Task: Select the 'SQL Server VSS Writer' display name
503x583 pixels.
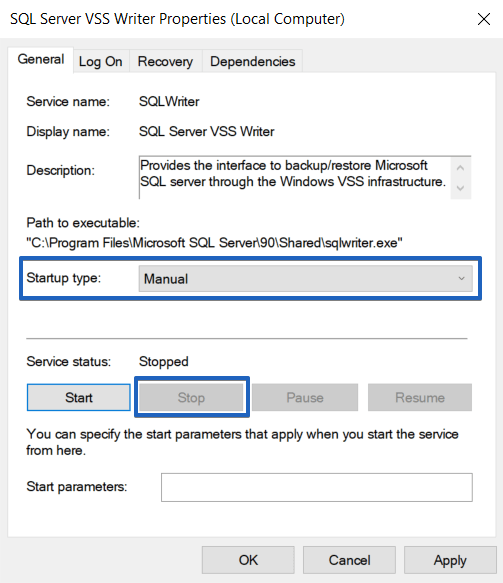Action: click(207, 131)
